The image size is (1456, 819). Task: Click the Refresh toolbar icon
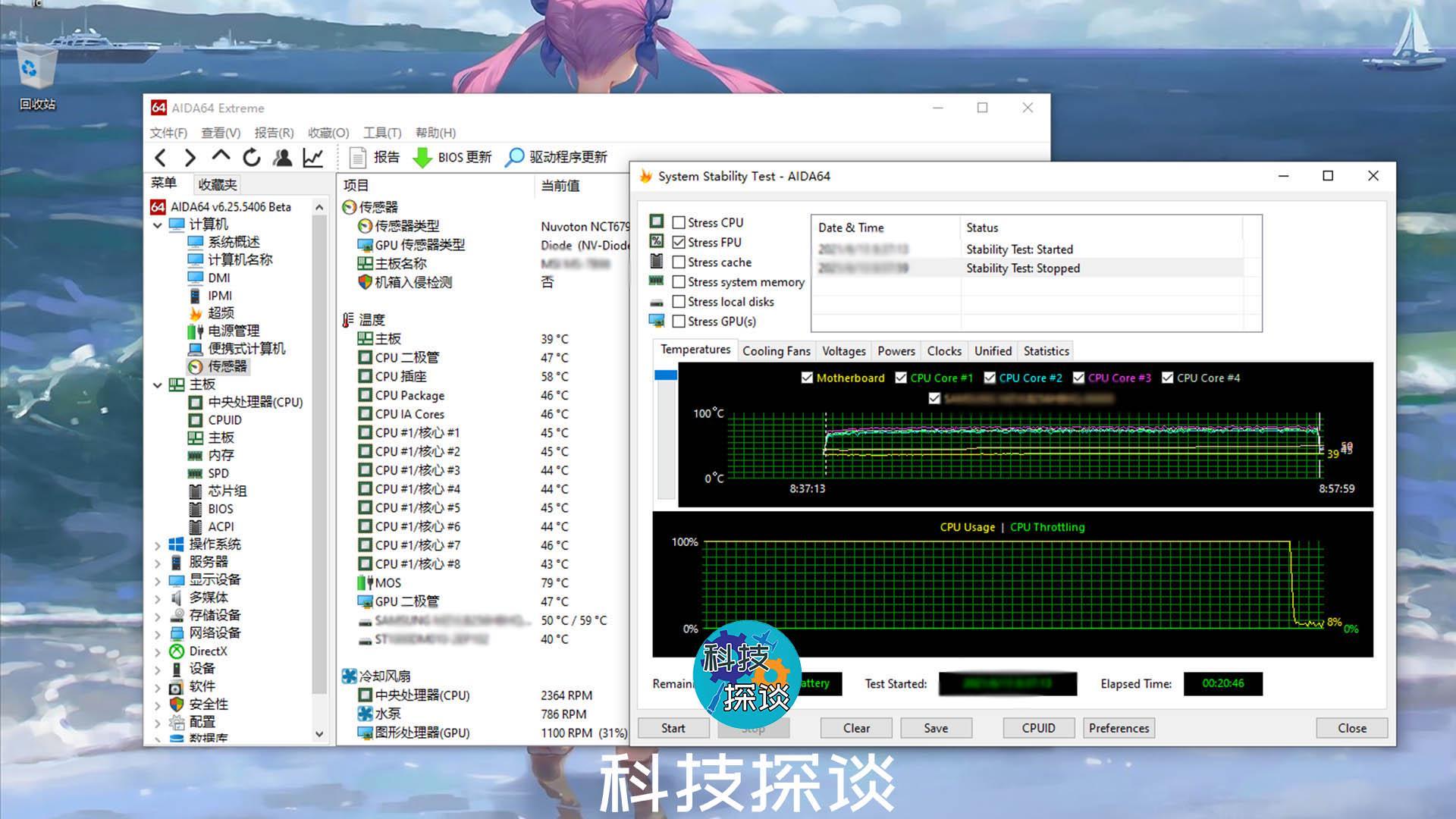252,157
